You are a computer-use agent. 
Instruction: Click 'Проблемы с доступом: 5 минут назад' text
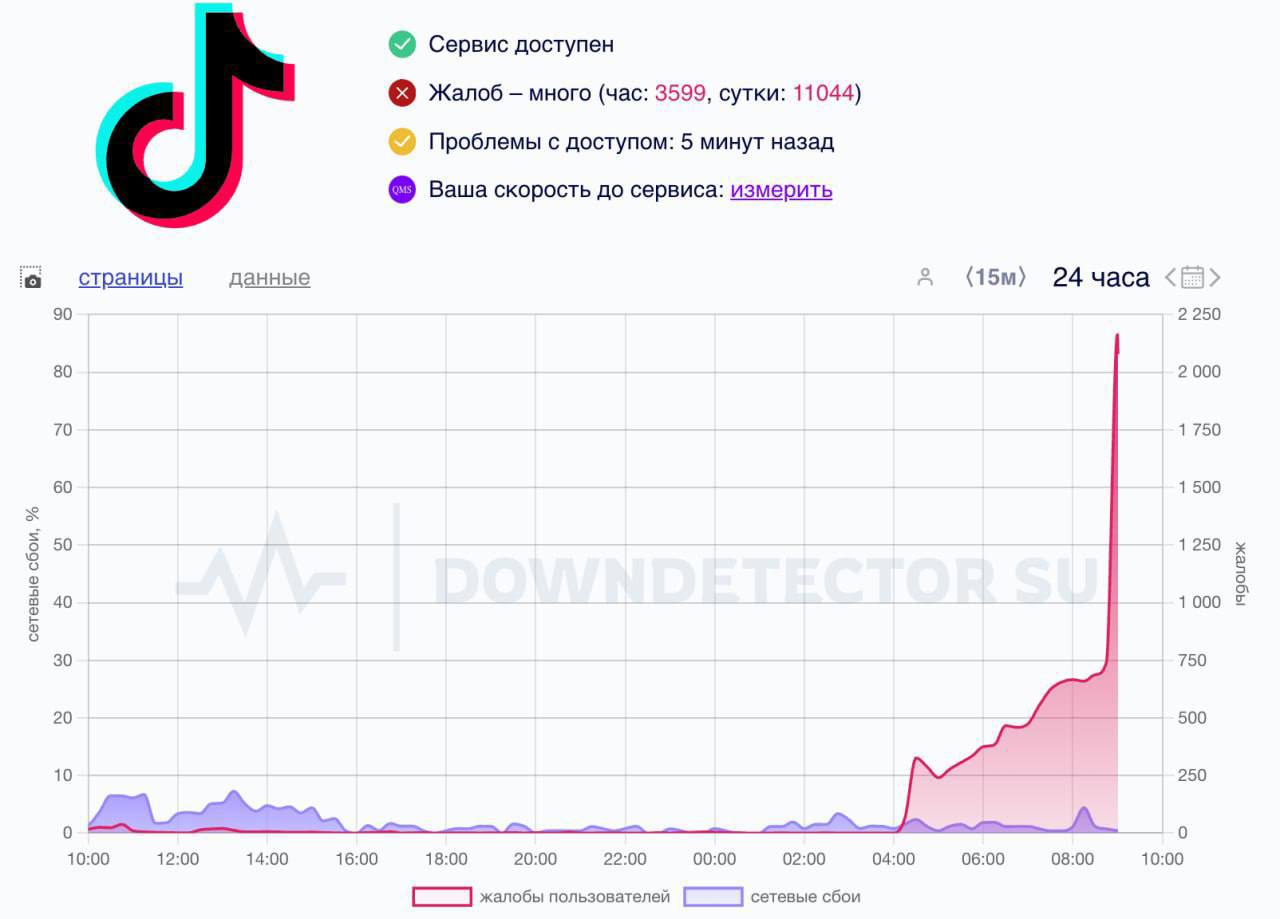(x=631, y=142)
